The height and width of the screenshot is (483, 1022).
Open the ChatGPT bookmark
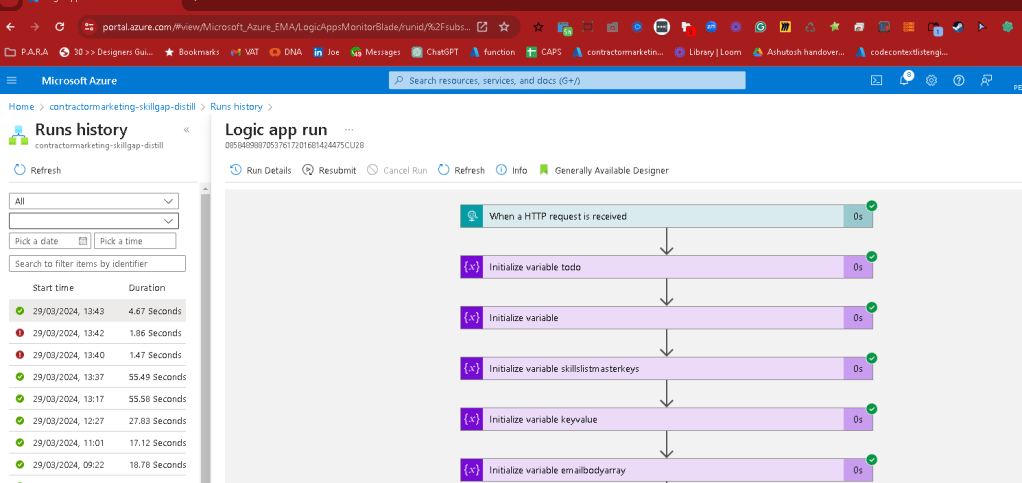[435, 52]
